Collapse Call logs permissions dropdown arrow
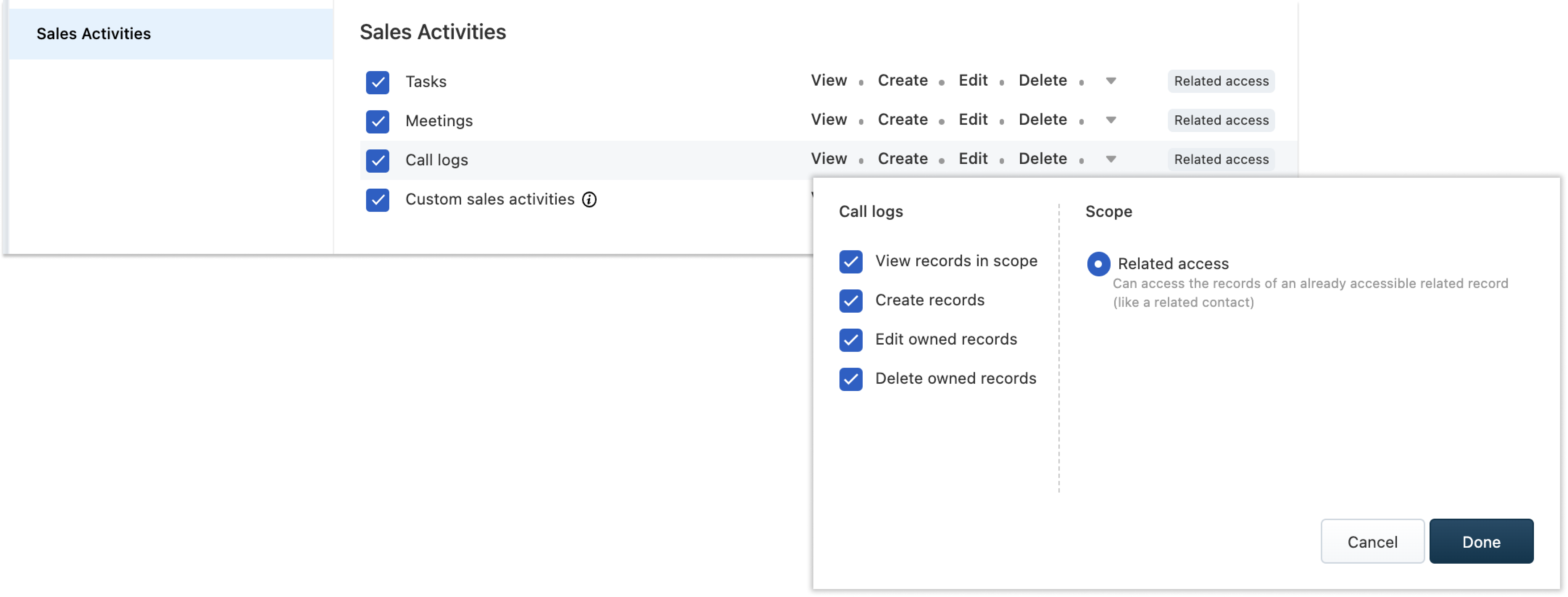 click(x=1110, y=159)
